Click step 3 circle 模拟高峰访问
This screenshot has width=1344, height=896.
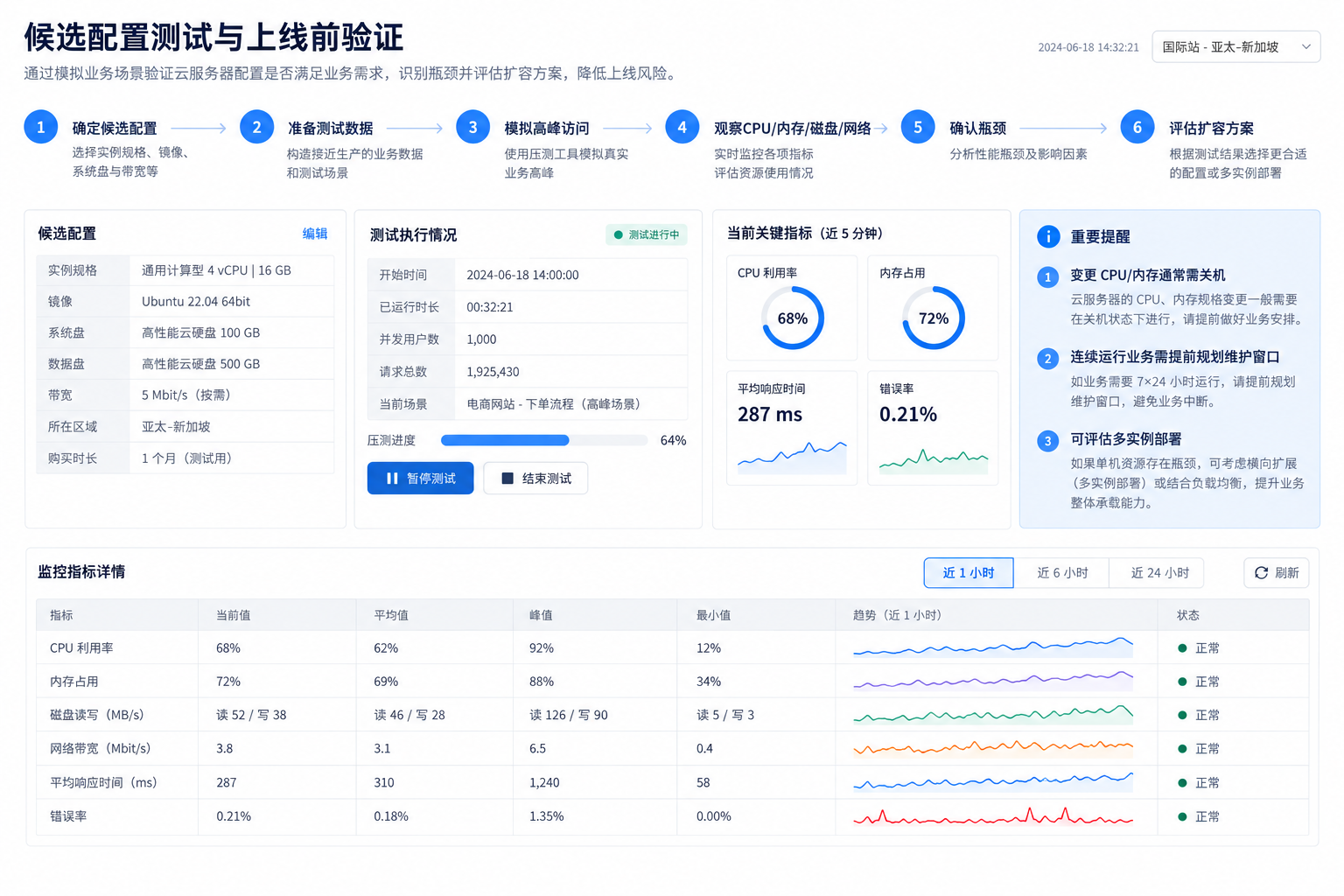pyautogui.click(x=472, y=127)
